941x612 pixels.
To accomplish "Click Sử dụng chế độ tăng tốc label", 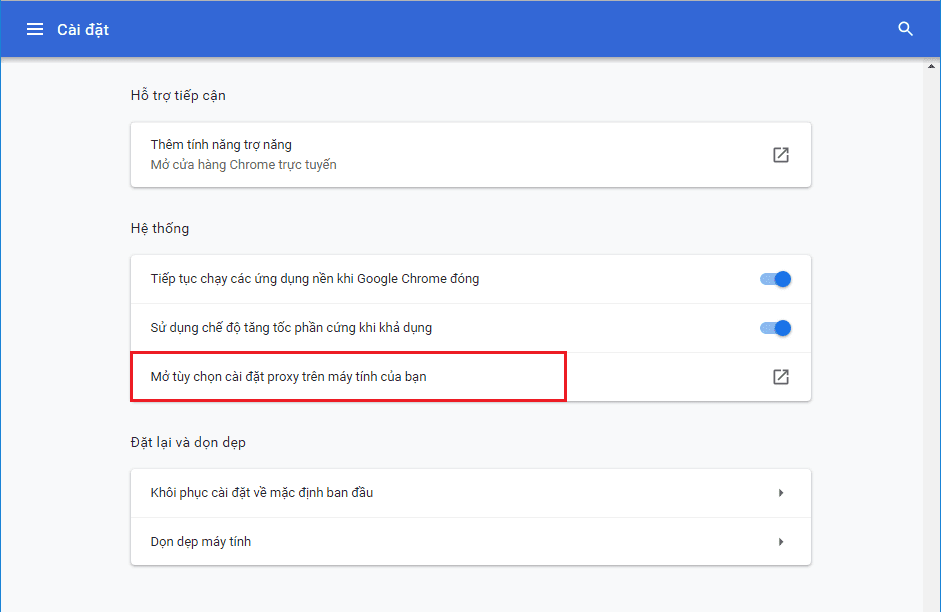I will tap(291, 328).
